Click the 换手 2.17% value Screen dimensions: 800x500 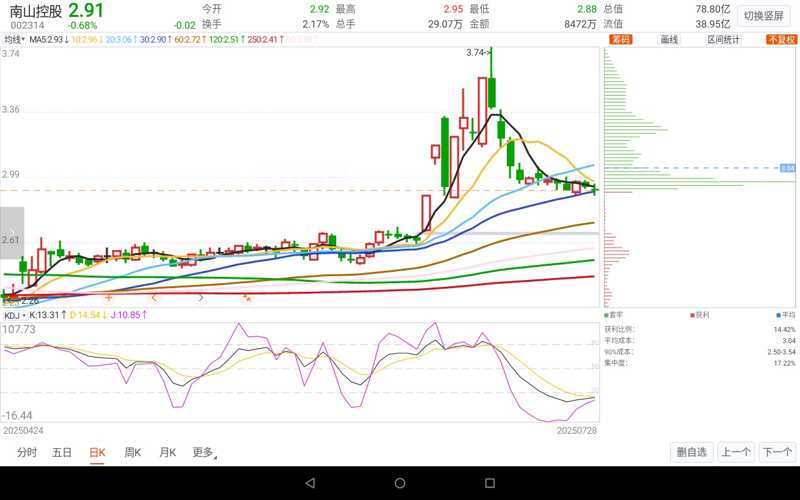pos(315,24)
